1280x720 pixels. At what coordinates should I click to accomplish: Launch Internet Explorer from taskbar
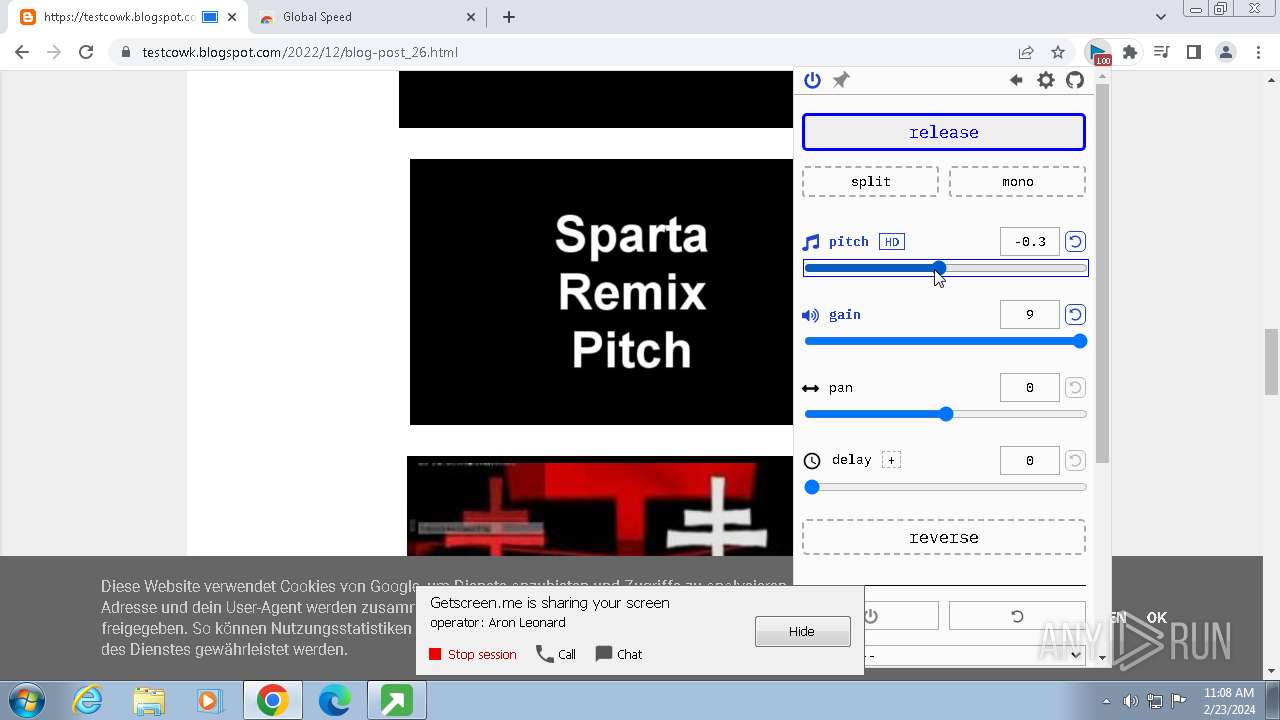click(x=87, y=701)
